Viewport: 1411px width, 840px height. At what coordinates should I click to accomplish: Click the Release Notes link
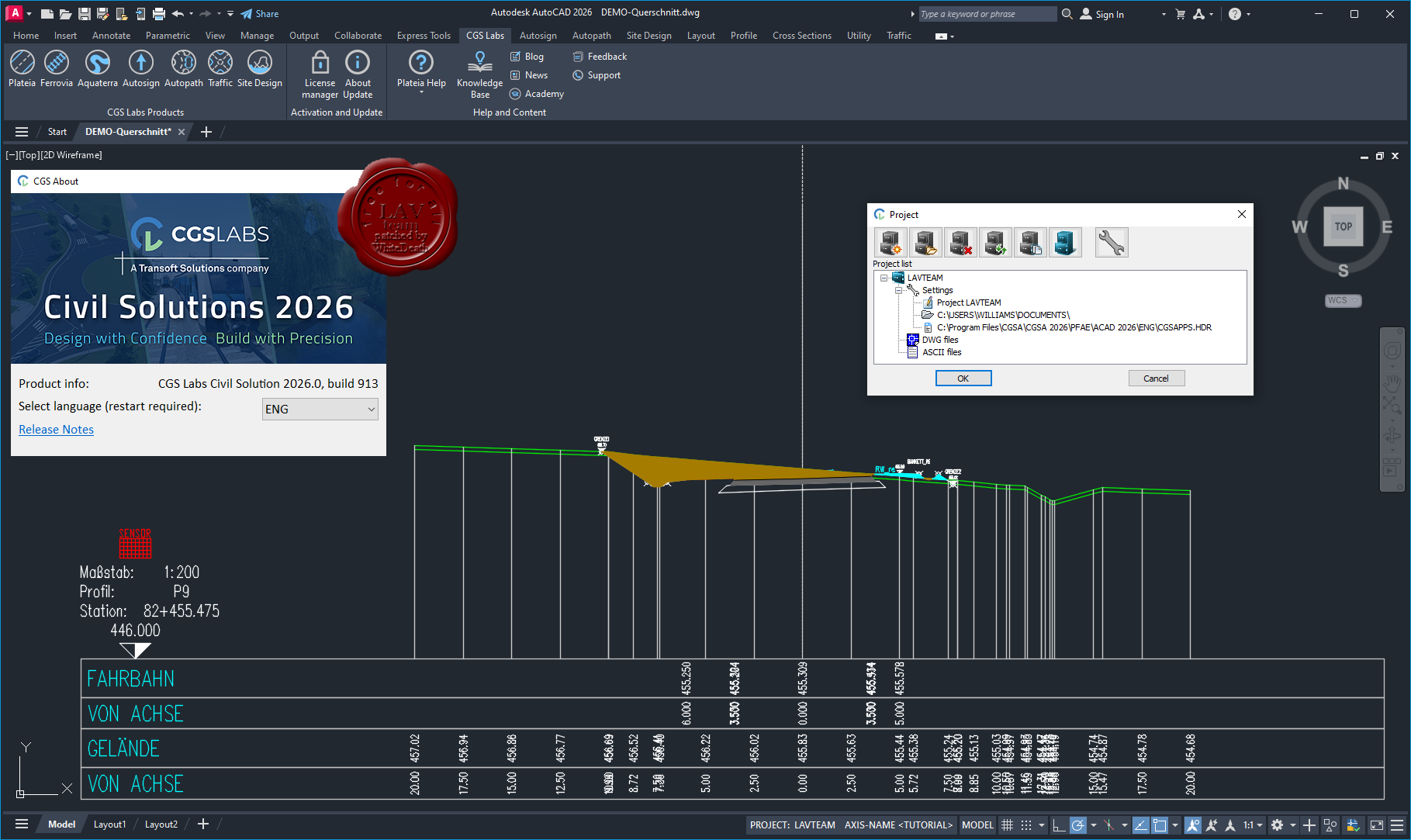click(x=56, y=430)
